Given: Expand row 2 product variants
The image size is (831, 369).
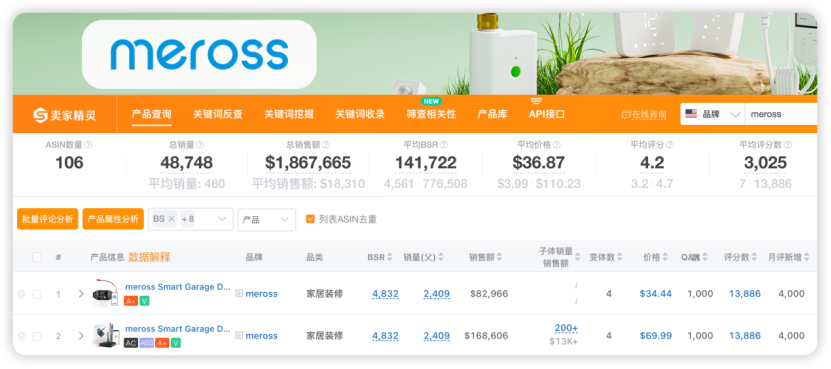Looking at the screenshot, I should [81, 336].
